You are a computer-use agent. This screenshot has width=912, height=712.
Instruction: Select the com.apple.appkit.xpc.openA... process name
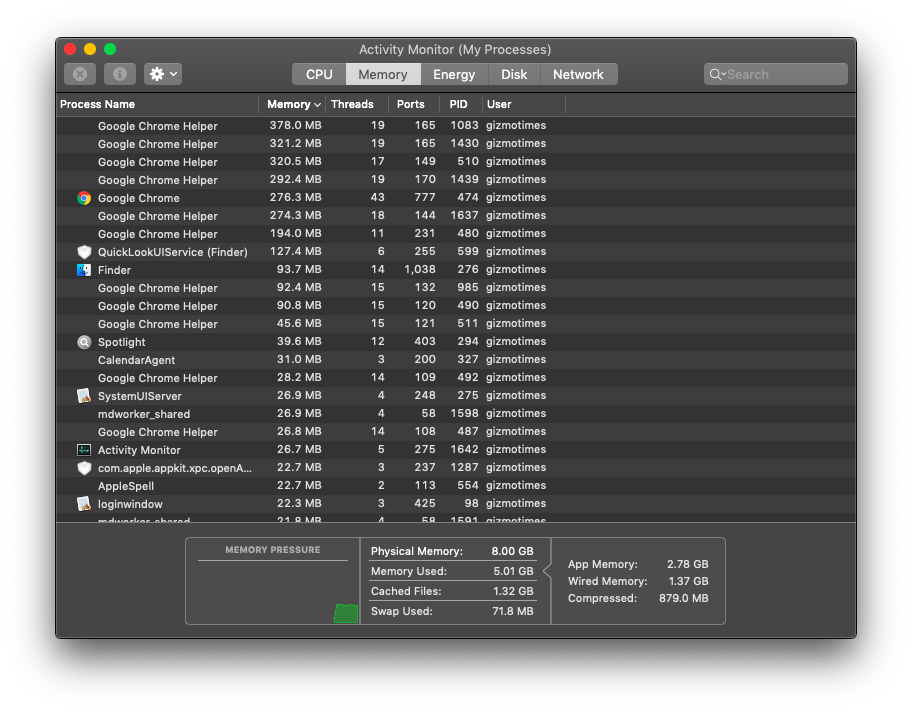pos(174,468)
